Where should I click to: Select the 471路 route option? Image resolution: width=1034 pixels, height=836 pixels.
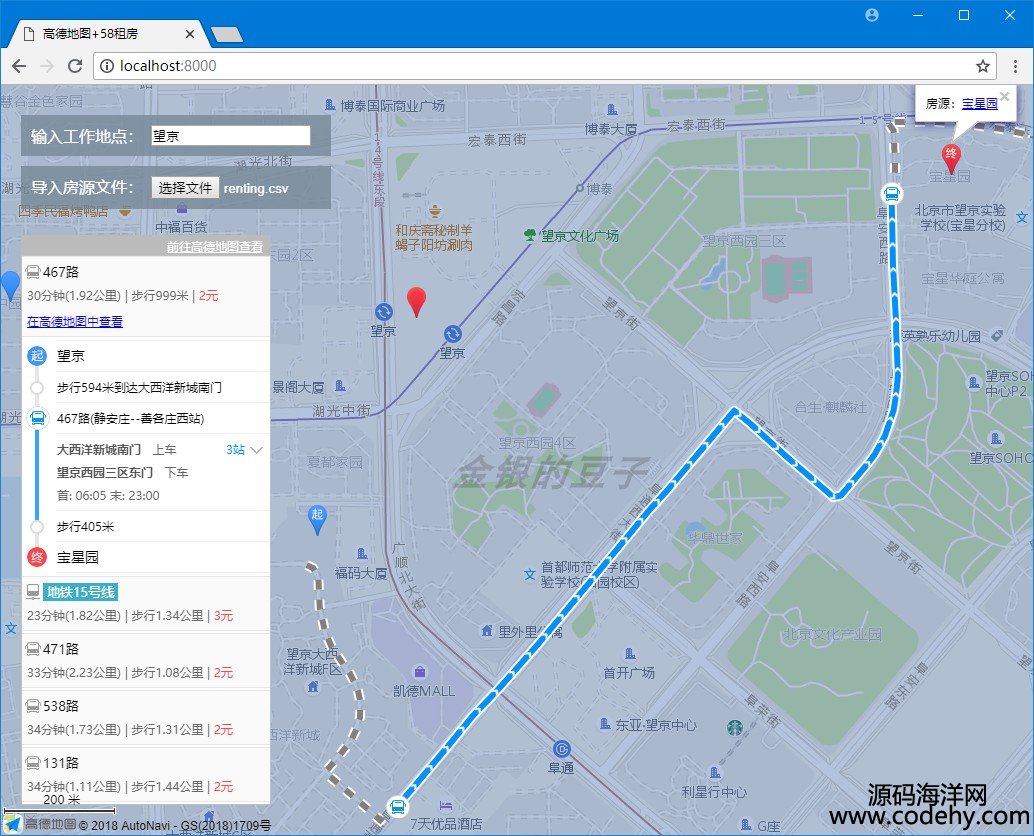click(x=146, y=661)
